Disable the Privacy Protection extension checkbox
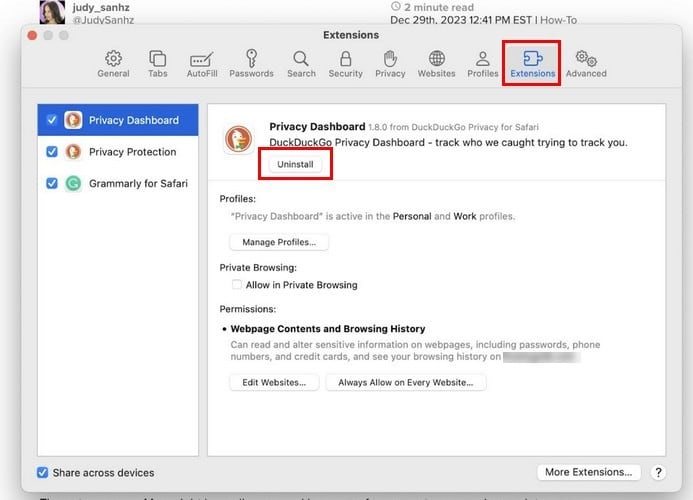The height and width of the screenshot is (500, 693). tap(52, 152)
